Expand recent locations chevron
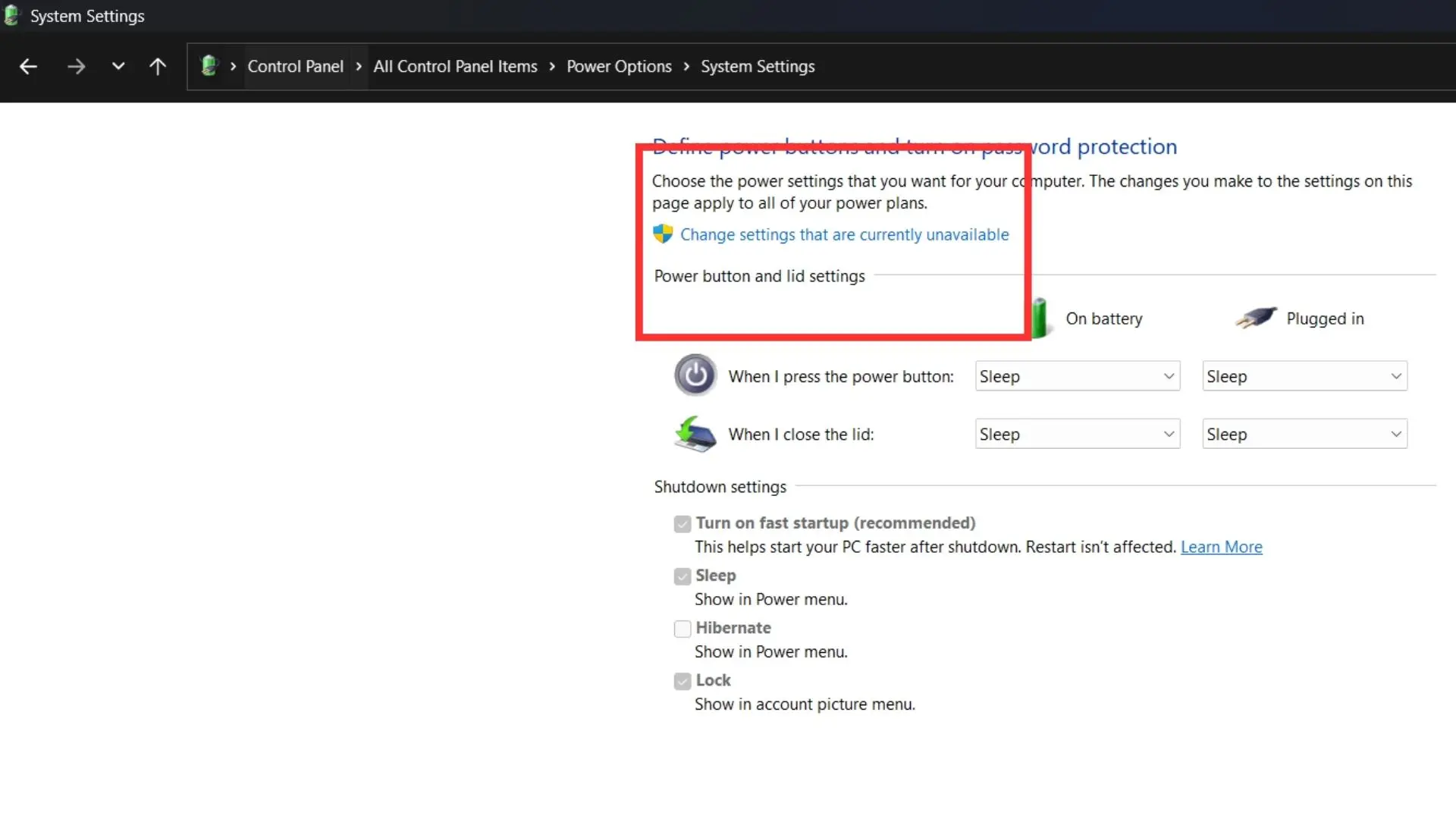This screenshot has width=1456, height=819. pyautogui.click(x=118, y=66)
